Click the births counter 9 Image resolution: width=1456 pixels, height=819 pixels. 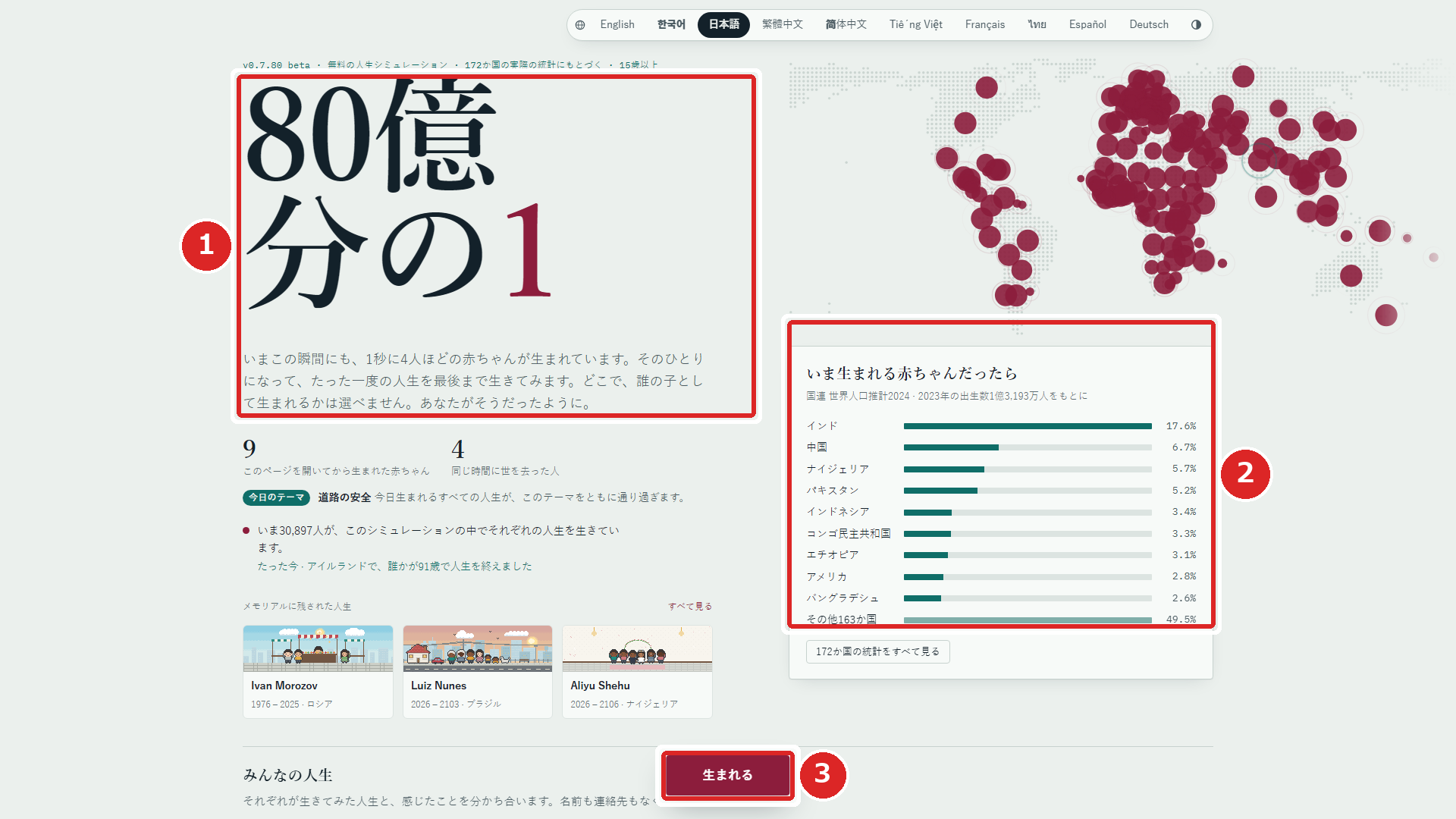(249, 449)
